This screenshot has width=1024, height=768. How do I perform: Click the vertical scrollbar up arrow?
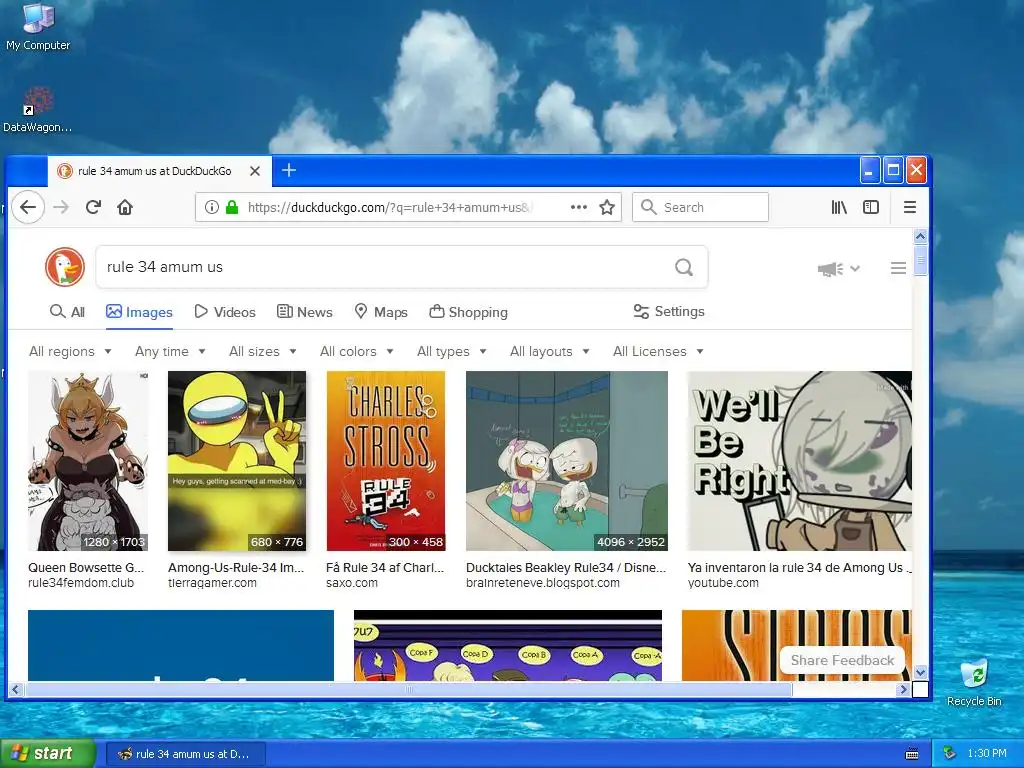coord(920,236)
